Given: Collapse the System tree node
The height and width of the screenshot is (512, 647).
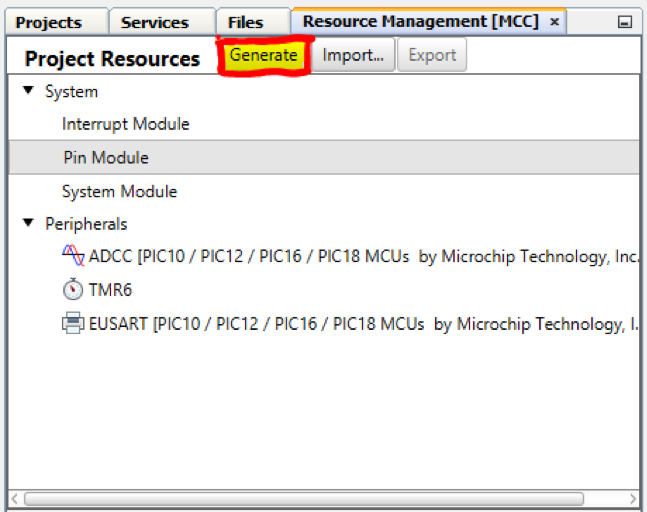Looking at the screenshot, I should (x=28, y=91).
